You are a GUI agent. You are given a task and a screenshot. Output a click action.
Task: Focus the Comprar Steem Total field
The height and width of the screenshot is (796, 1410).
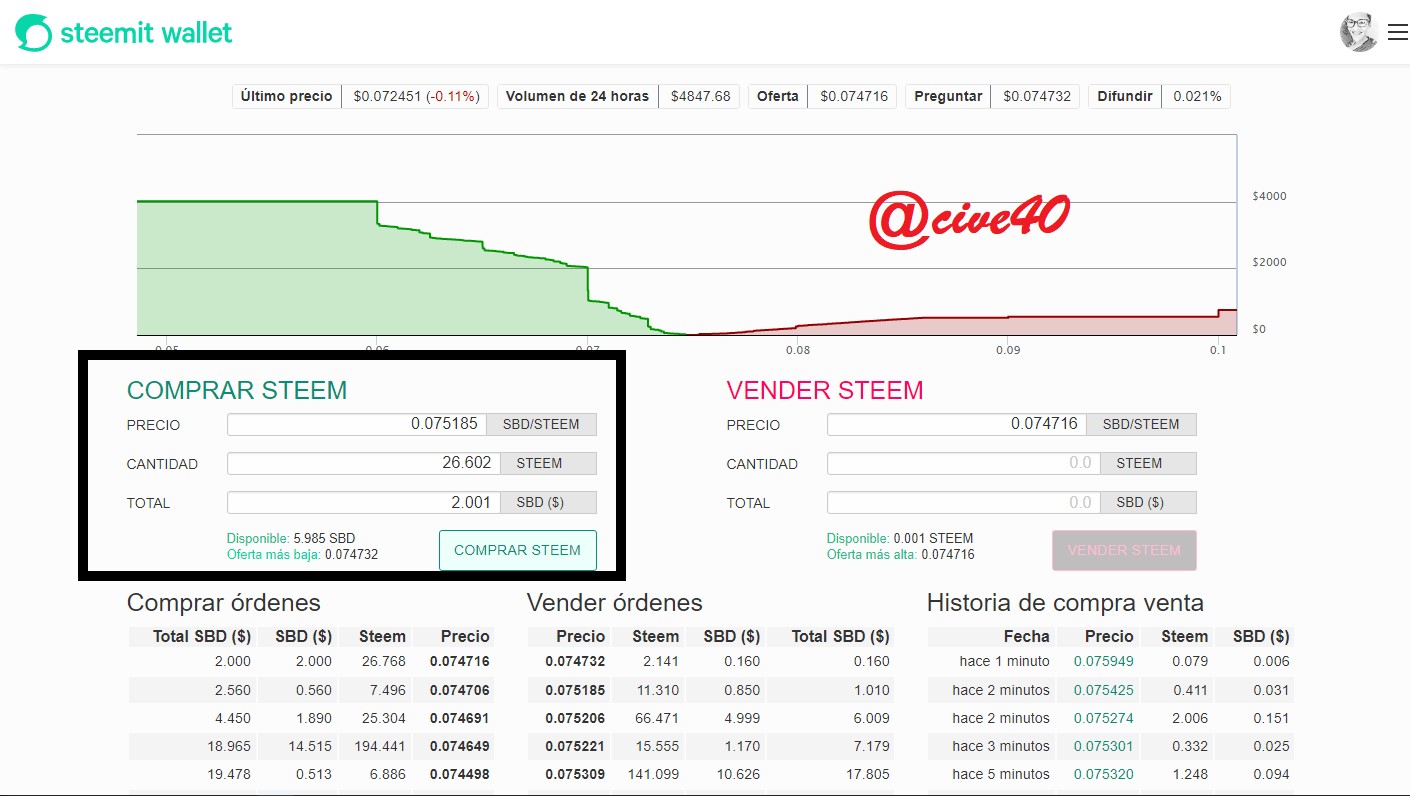tap(364, 502)
